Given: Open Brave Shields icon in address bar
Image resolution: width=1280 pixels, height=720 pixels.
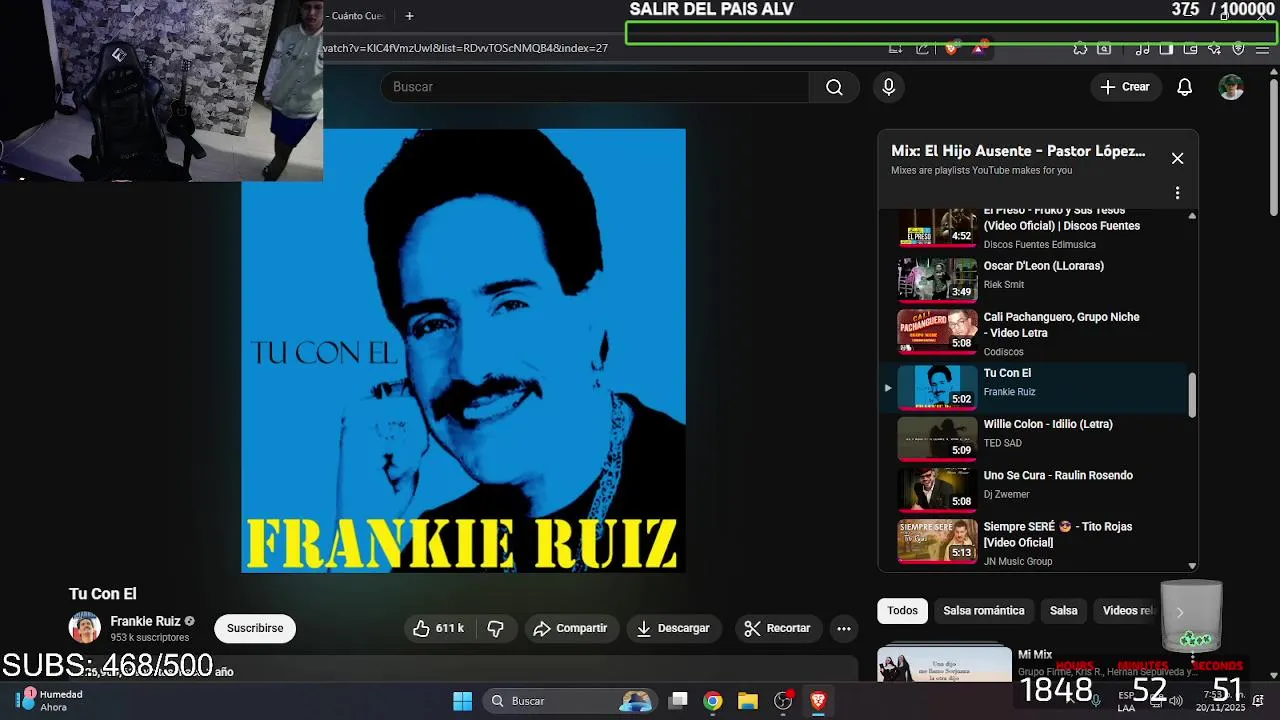Looking at the screenshot, I should (x=950, y=48).
